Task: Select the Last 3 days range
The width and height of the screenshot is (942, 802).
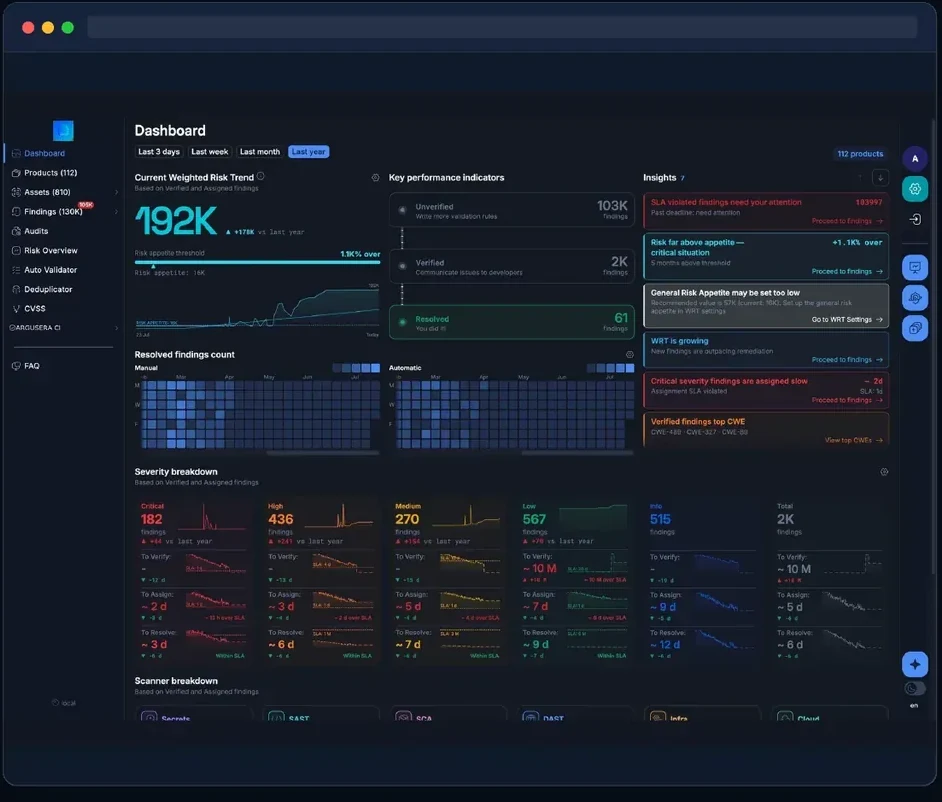Action: tap(159, 152)
